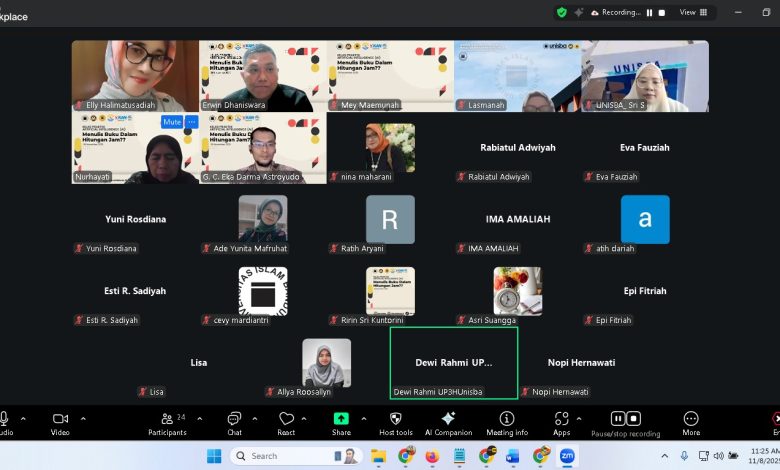Open the React emoji menu
780x470 pixels.
tap(287, 421)
